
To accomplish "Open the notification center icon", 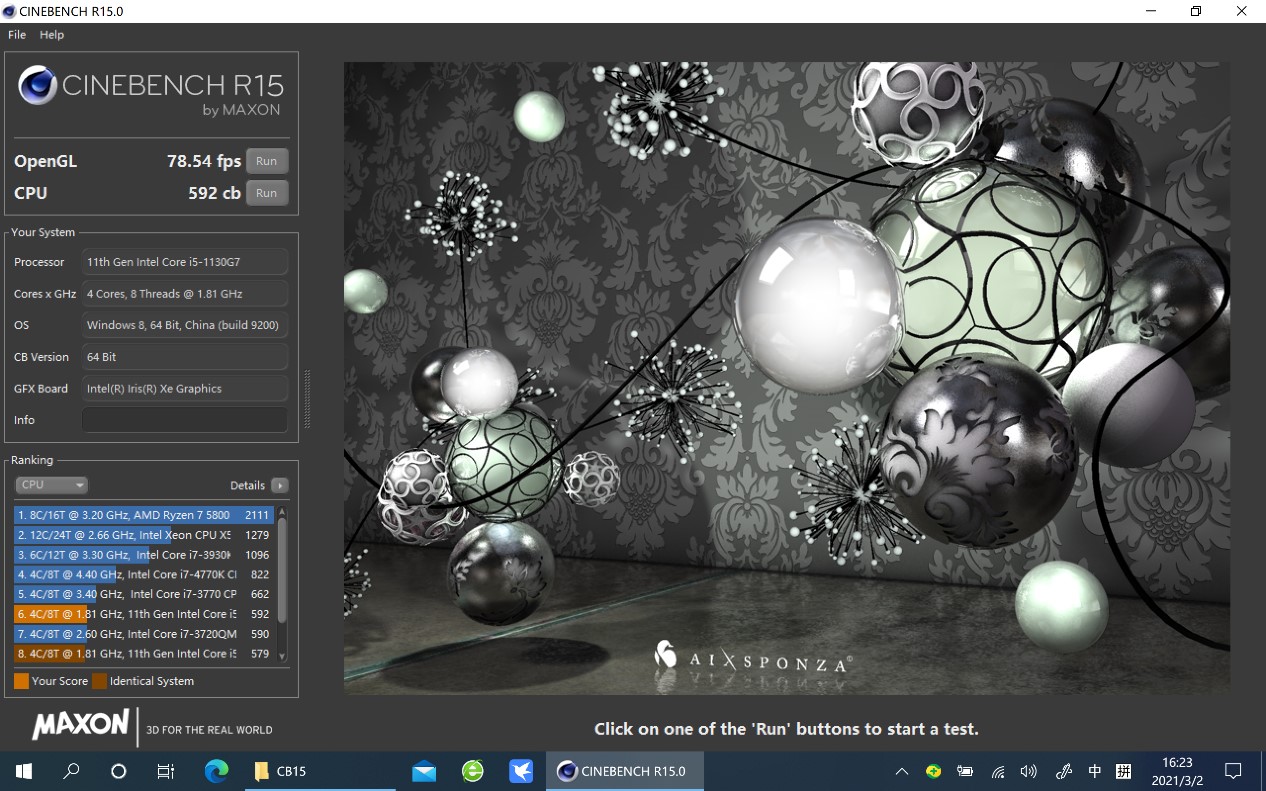I will click(1233, 771).
